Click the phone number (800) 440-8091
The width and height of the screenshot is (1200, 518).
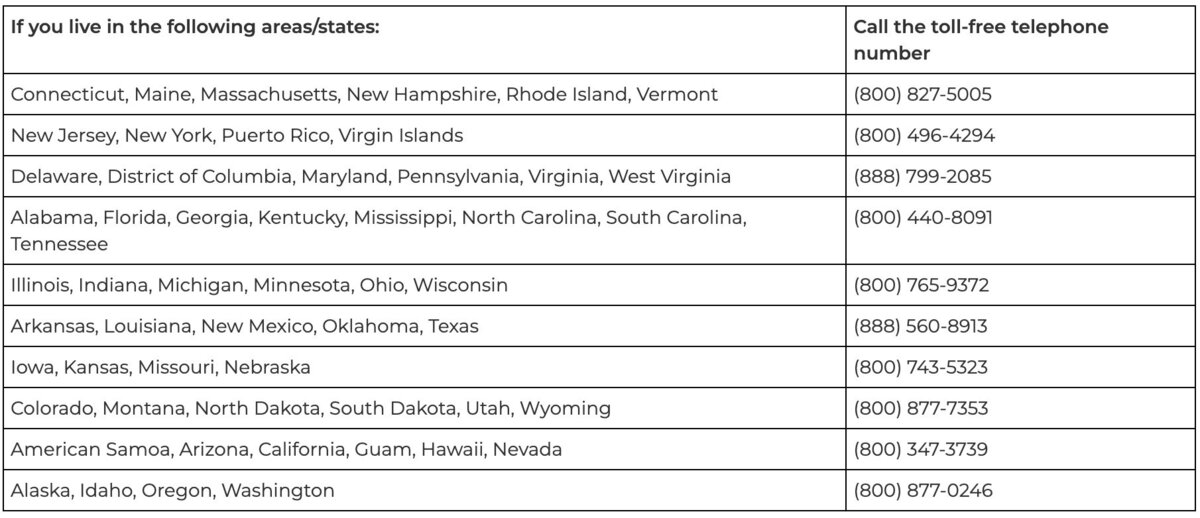923,217
